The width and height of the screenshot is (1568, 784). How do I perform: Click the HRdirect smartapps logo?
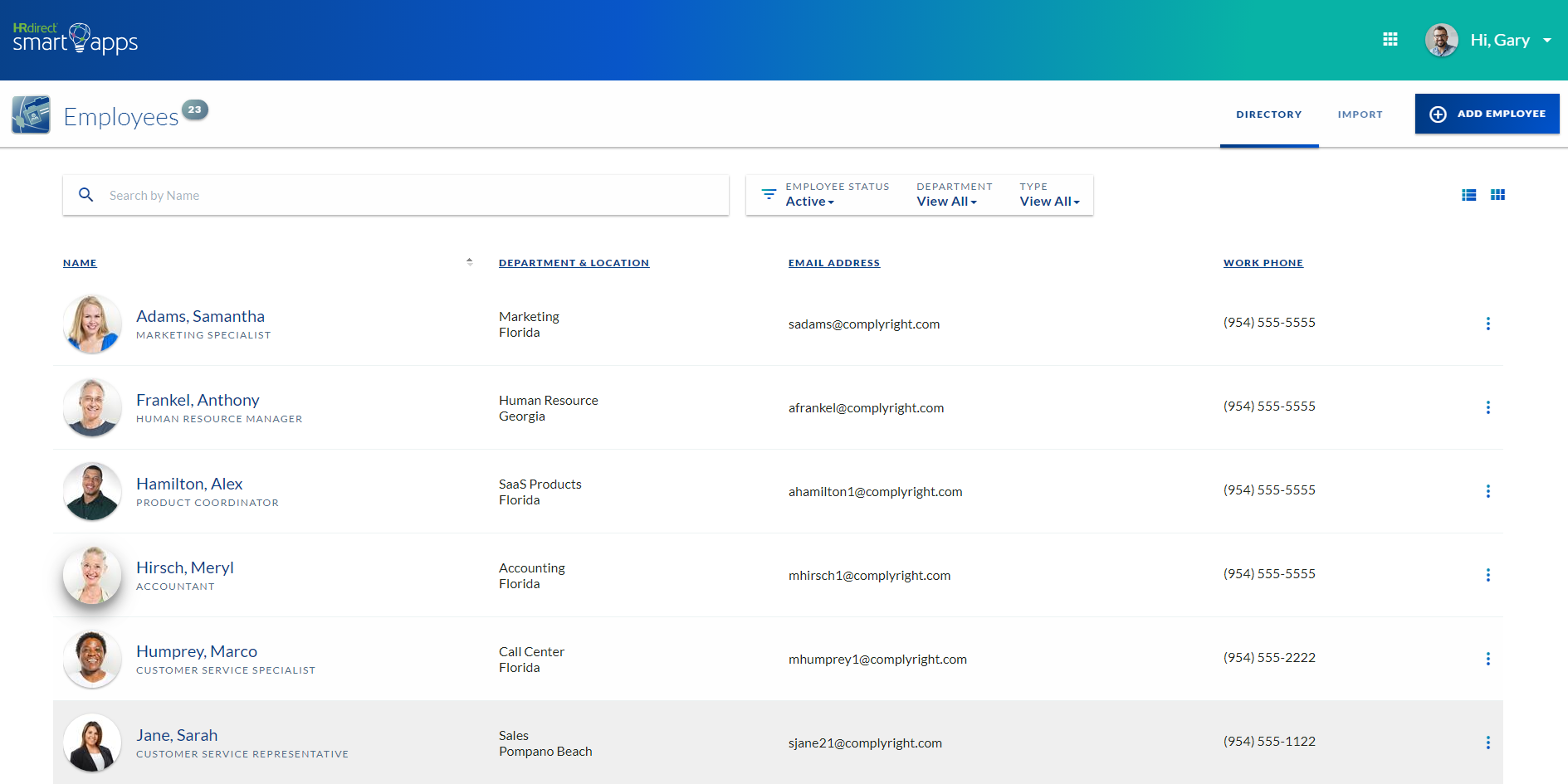74,37
